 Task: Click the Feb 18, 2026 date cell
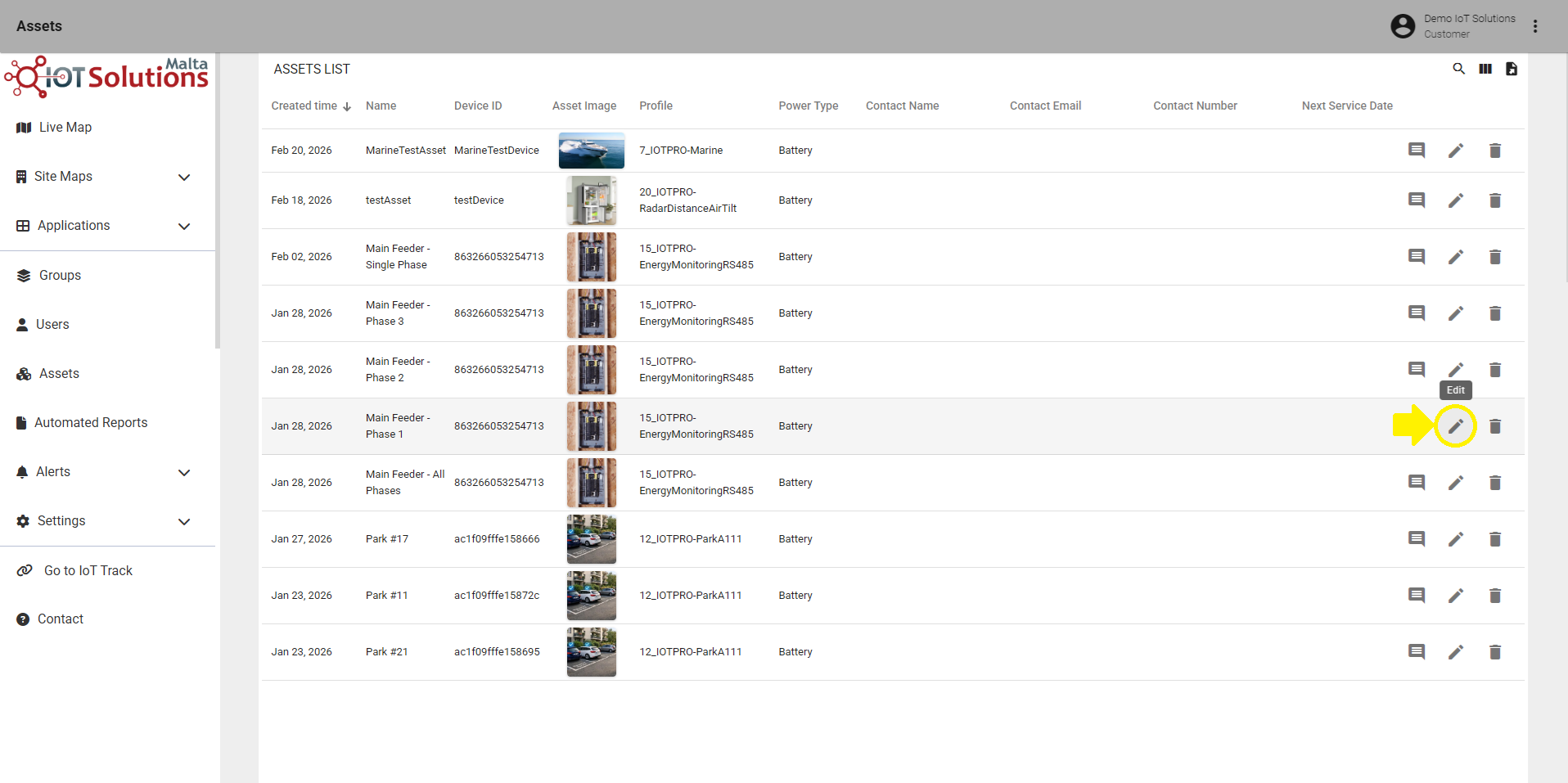(x=301, y=200)
